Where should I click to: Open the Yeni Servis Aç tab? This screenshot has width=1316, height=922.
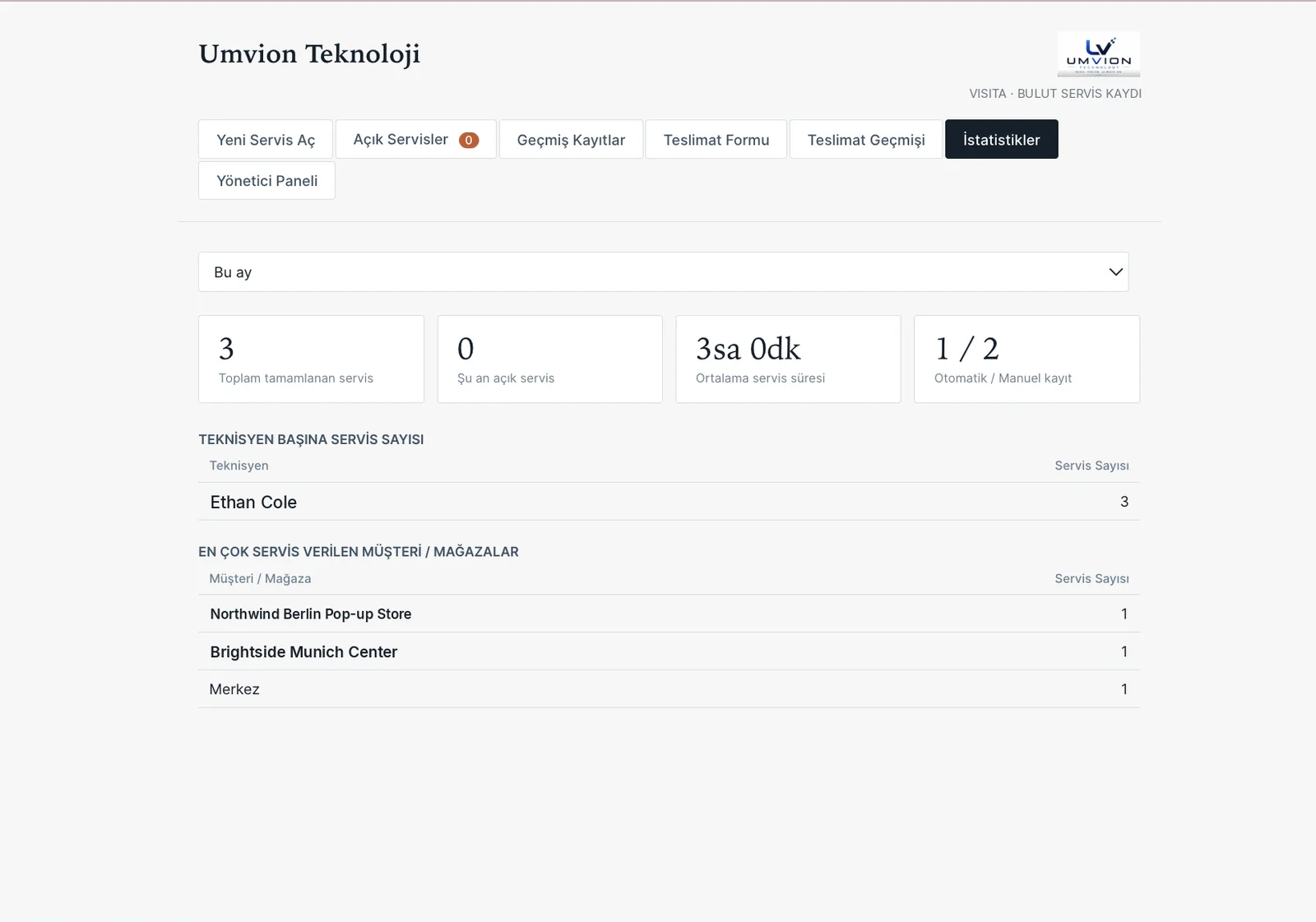pos(266,140)
